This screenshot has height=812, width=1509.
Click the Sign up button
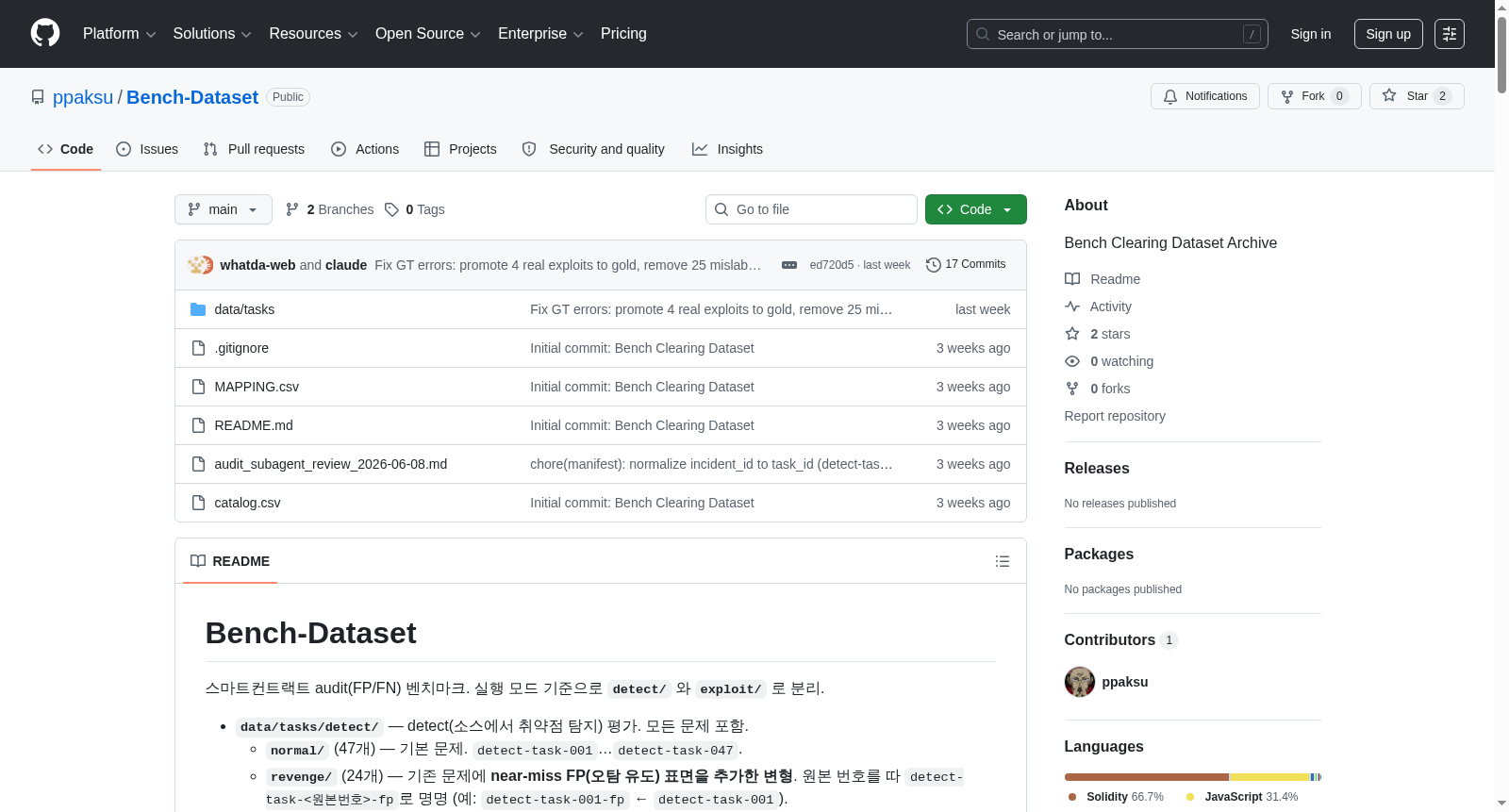pos(1388,34)
